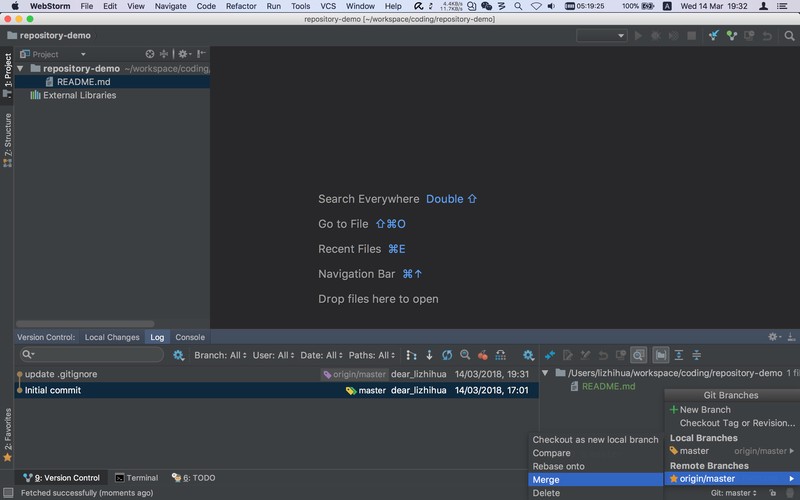Open the VCS menu
Viewport: 800px width, 500px height.
(x=328, y=6)
